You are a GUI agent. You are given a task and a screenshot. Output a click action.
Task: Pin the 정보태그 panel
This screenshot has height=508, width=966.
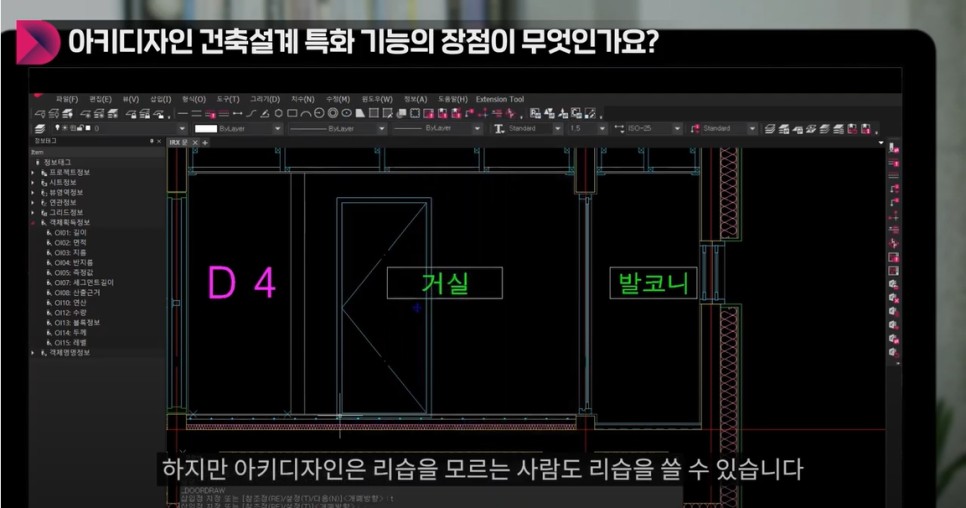[x=152, y=141]
